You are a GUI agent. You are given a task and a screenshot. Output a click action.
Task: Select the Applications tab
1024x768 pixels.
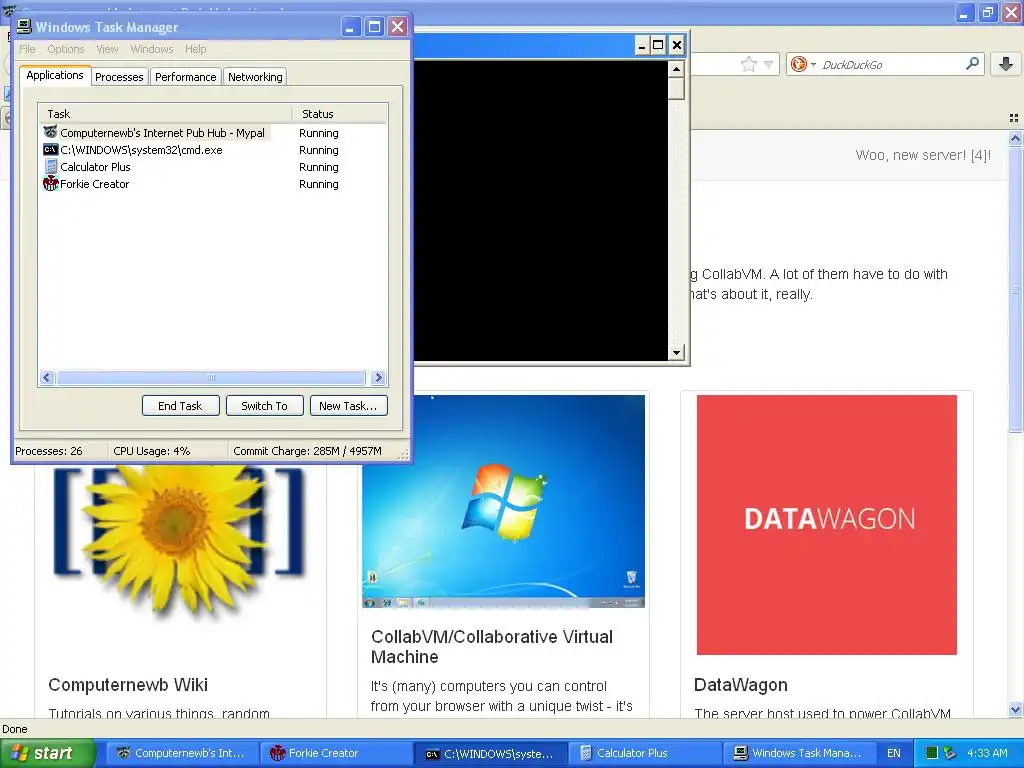[x=55, y=75]
